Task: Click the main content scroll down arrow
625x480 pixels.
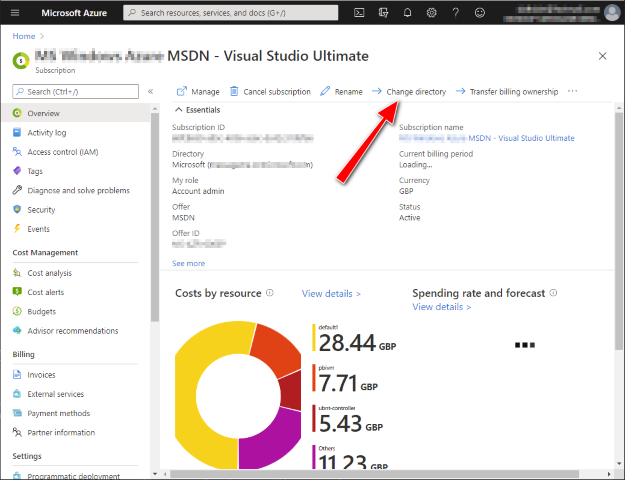Action: click(619, 464)
